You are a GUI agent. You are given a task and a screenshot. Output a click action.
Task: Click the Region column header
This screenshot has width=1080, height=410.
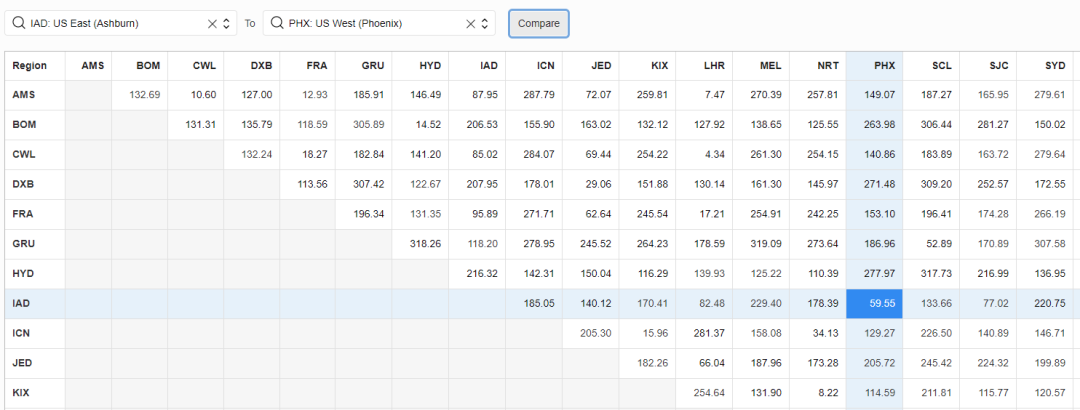pos(30,66)
